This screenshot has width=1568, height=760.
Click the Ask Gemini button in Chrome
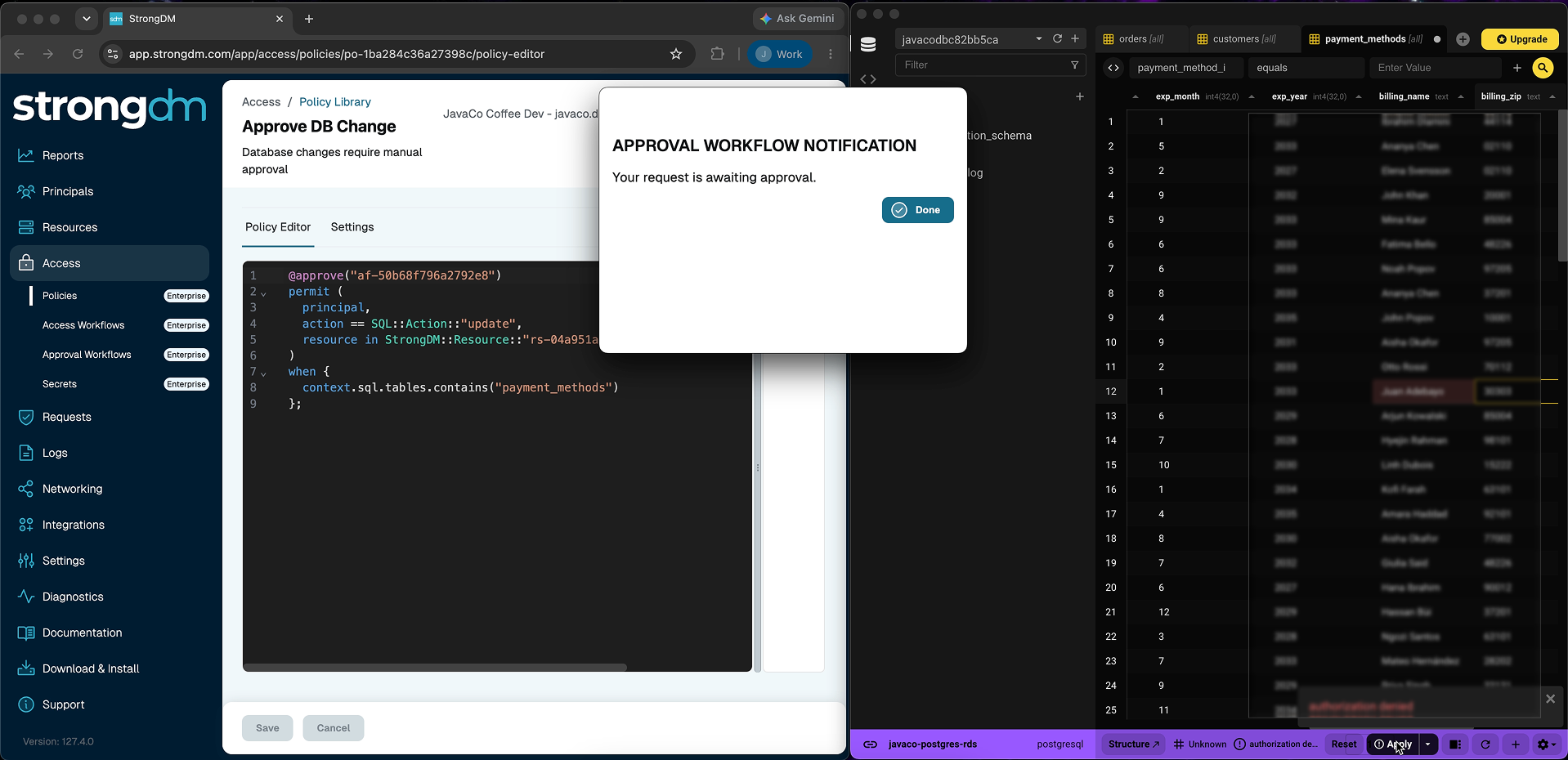coord(797,18)
